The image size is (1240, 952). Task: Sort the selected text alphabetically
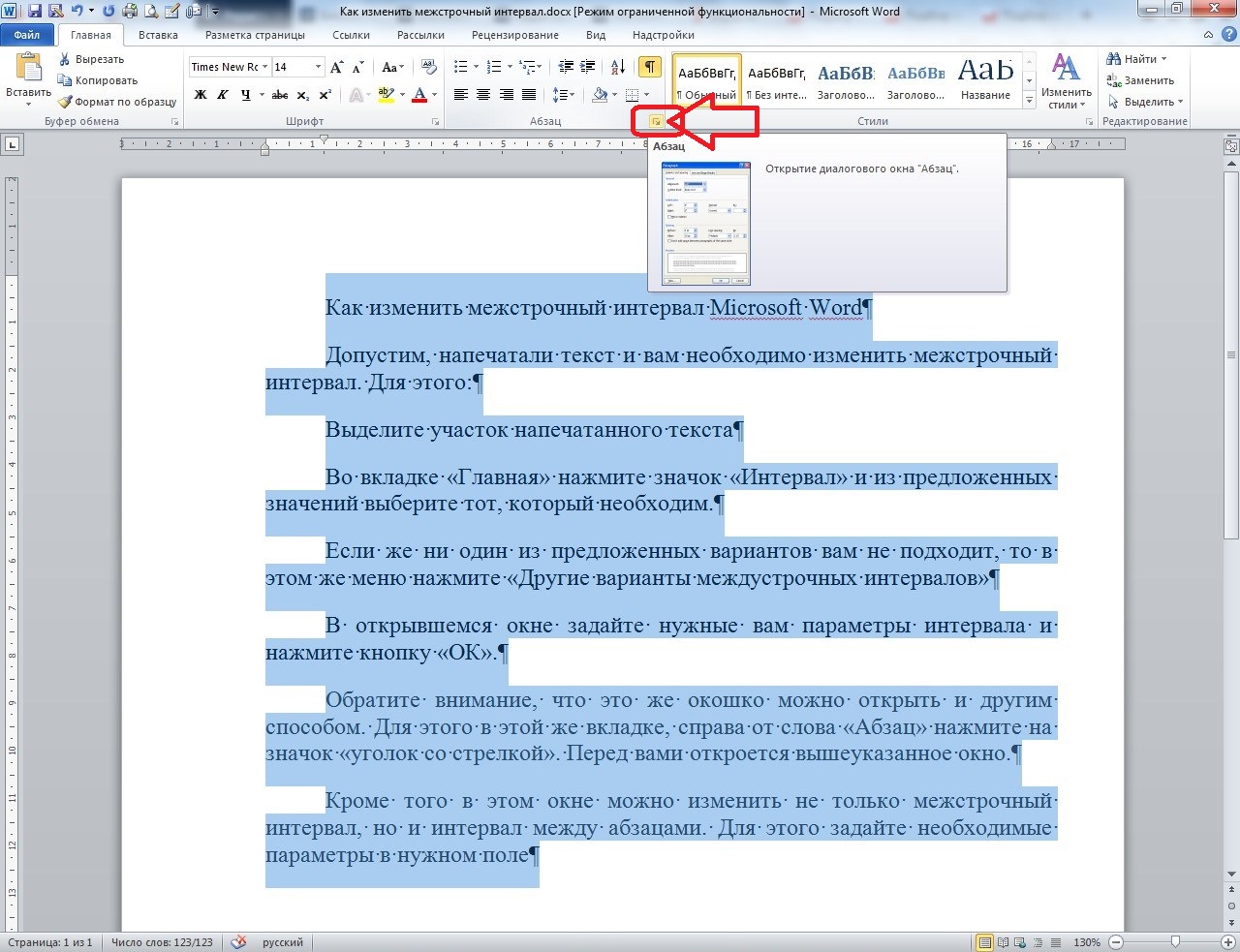[x=618, y=67]
